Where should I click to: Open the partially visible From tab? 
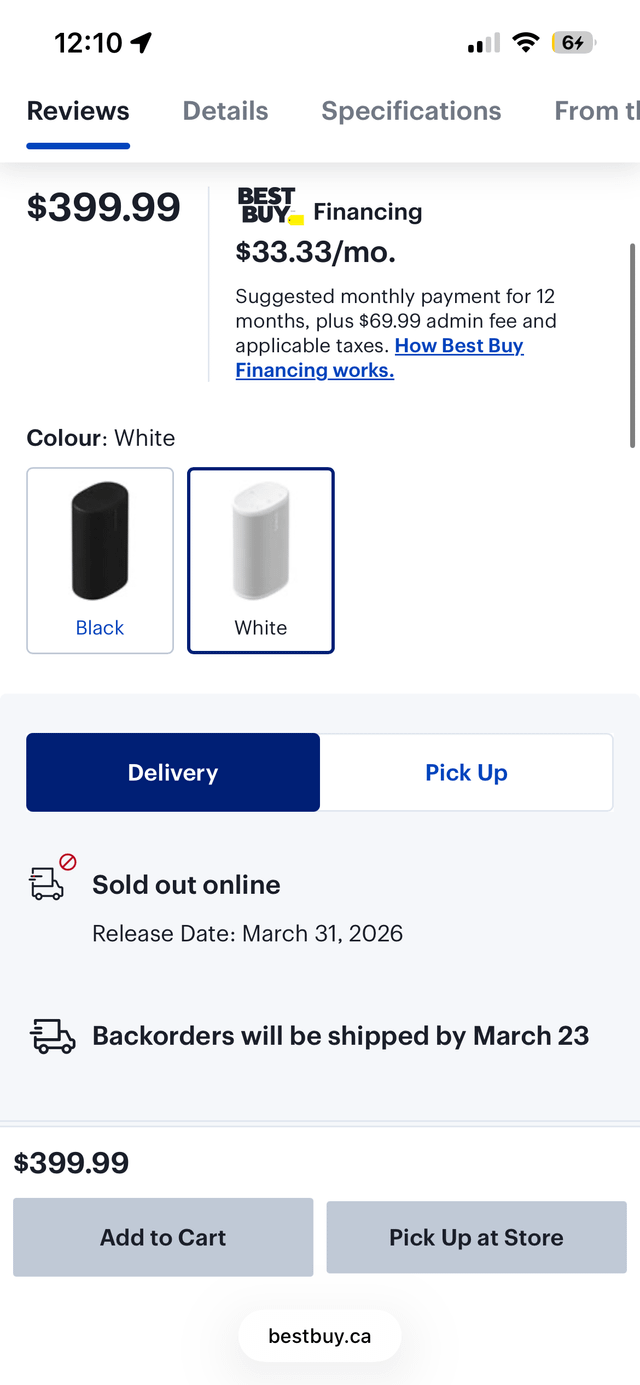tap(596, 111)
